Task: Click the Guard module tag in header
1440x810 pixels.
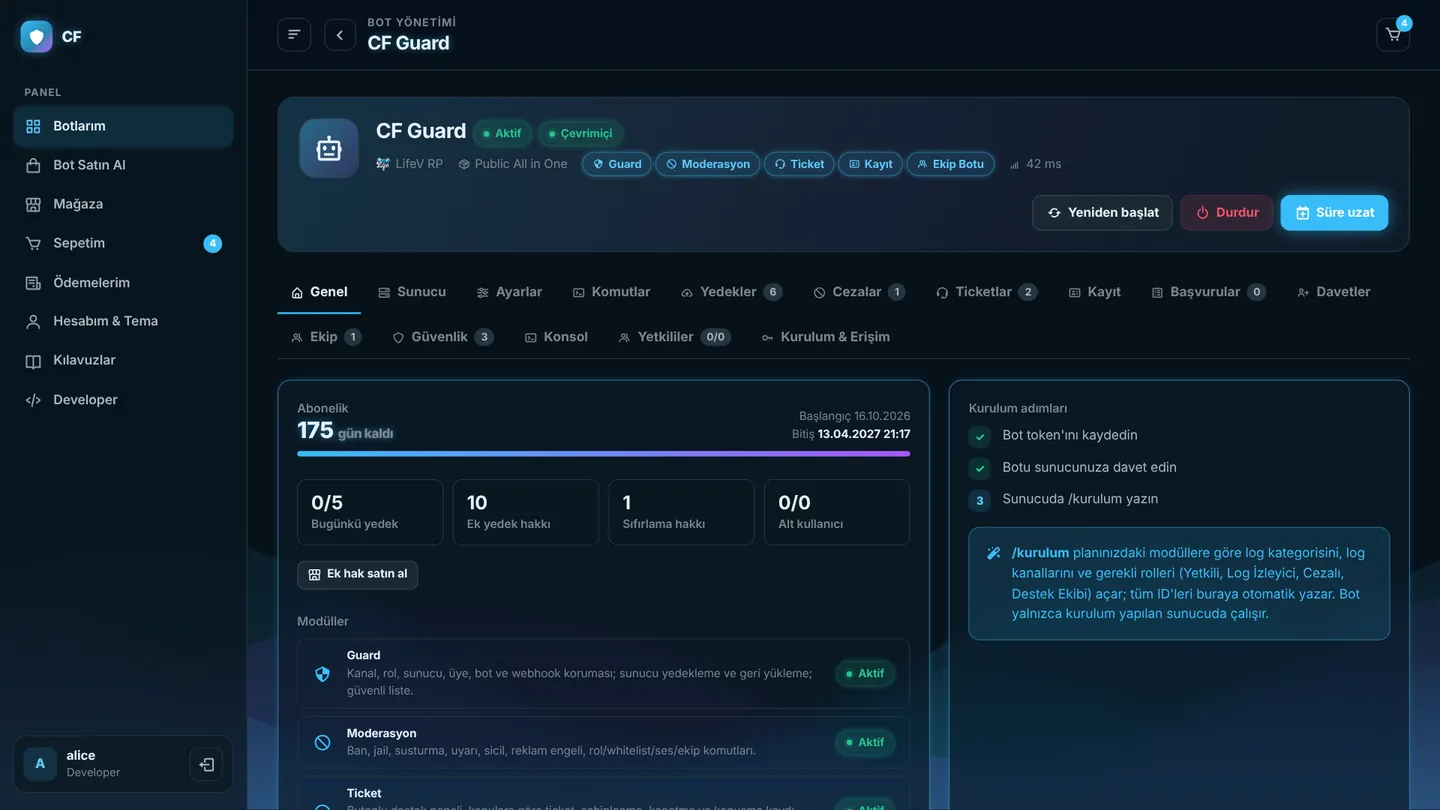Action: (617, 164)
